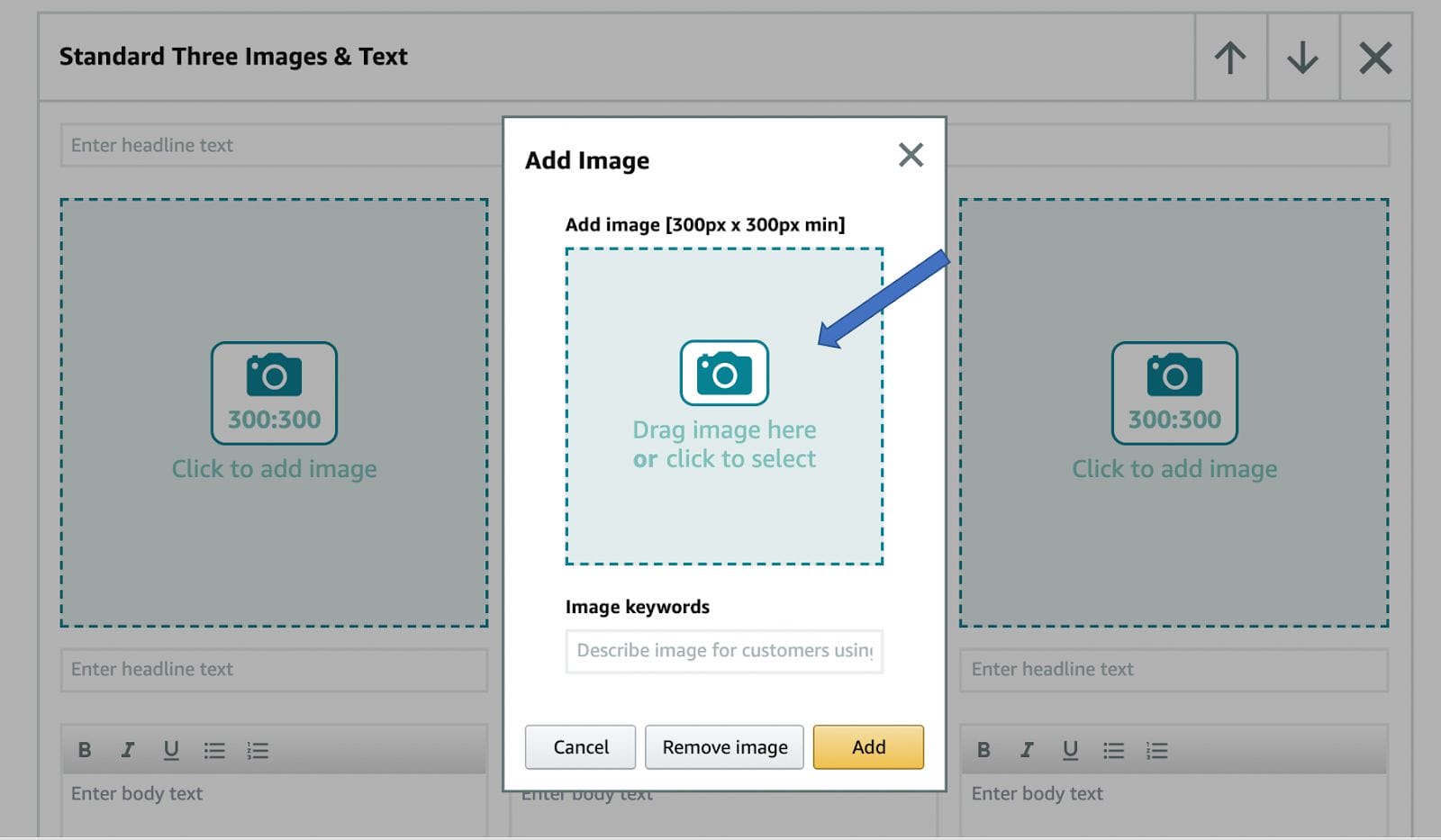Insert bulleted list in left editor
Screen dimensions: 1441x840
pos(214,750)
